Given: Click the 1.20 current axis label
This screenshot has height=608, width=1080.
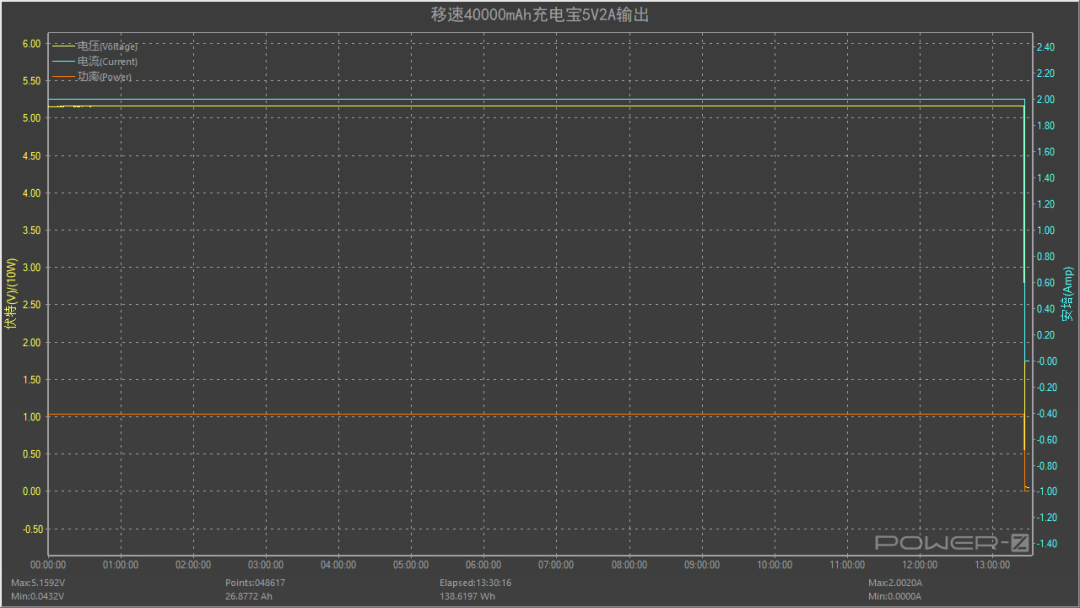Looking at the screenshot, I should [1046, 204].
